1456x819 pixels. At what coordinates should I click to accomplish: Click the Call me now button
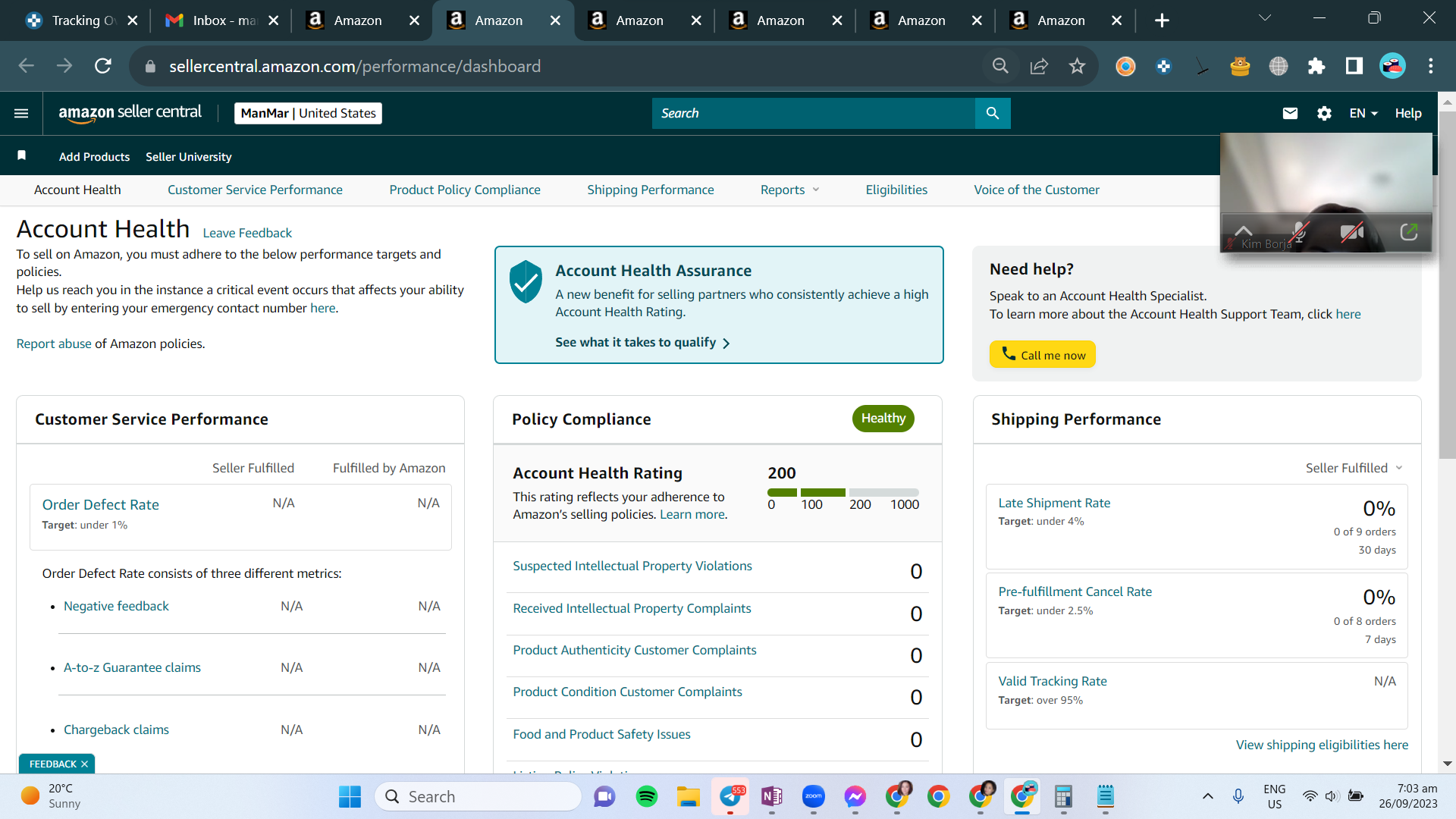1043,354
